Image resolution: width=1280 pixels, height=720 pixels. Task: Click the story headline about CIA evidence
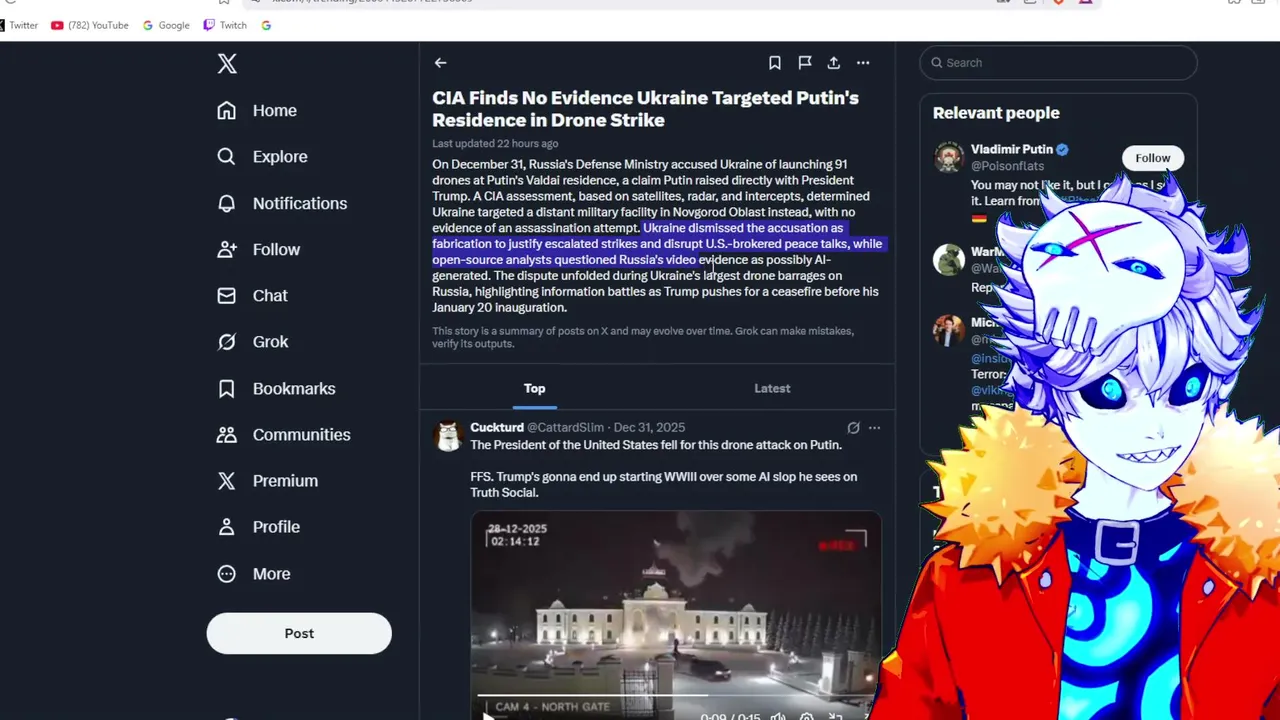(645, 109)
